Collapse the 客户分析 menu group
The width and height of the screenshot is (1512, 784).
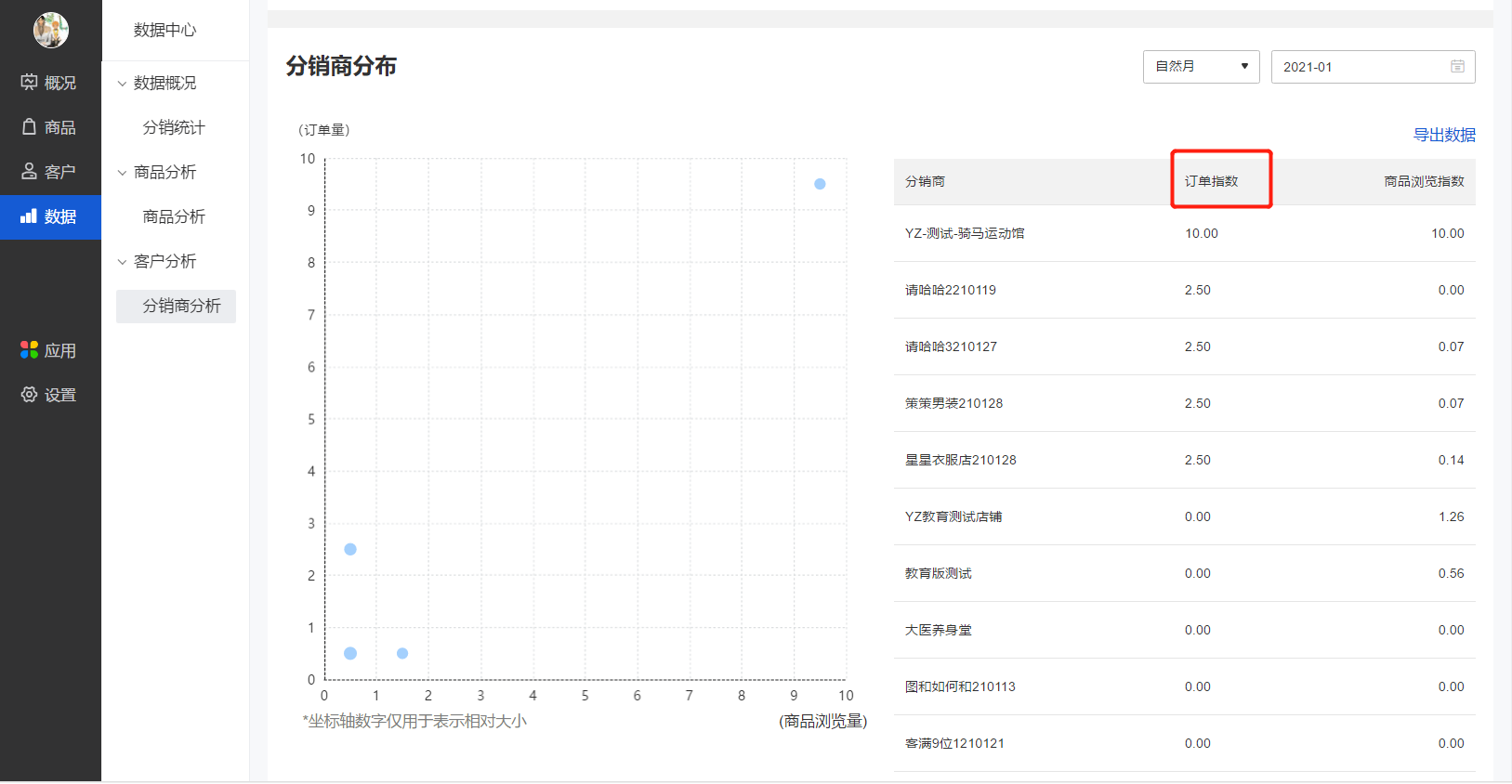tap(122, 262)
